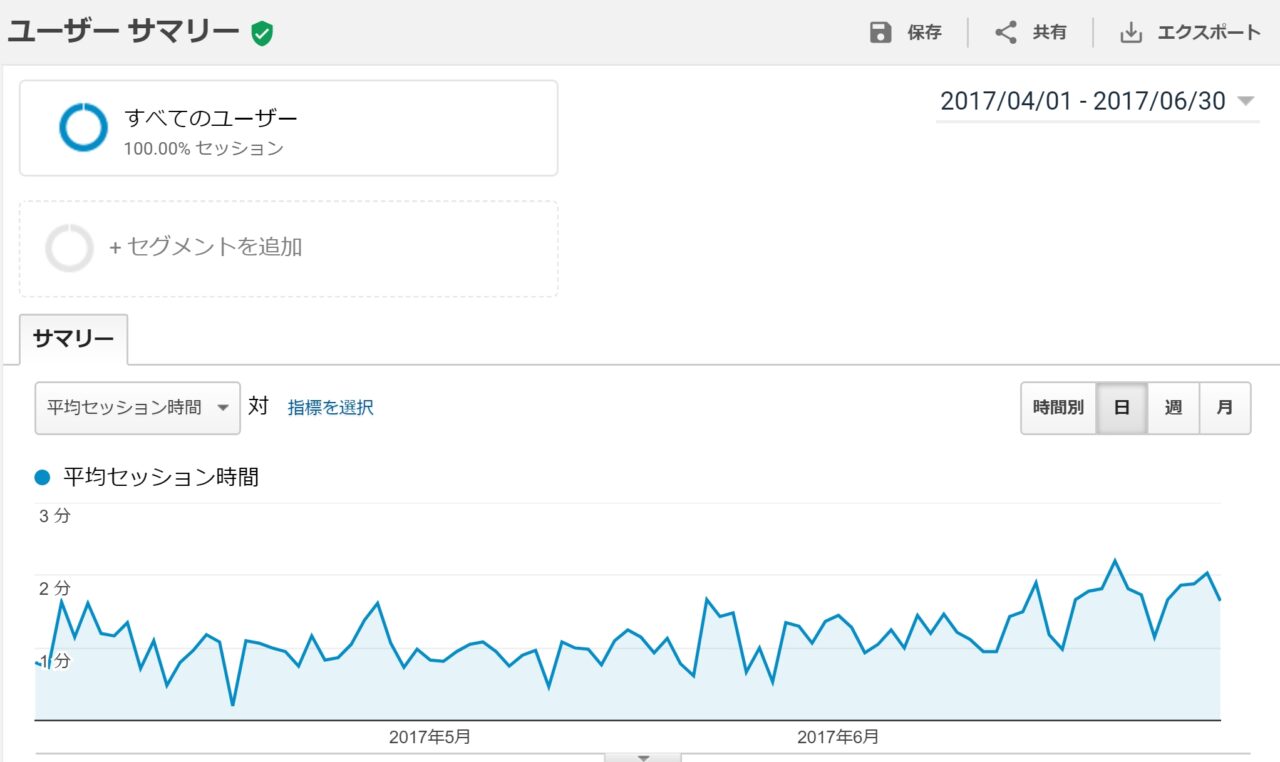
Task: Select the 日 (daily) view button
Action: tap(1122, 408)
